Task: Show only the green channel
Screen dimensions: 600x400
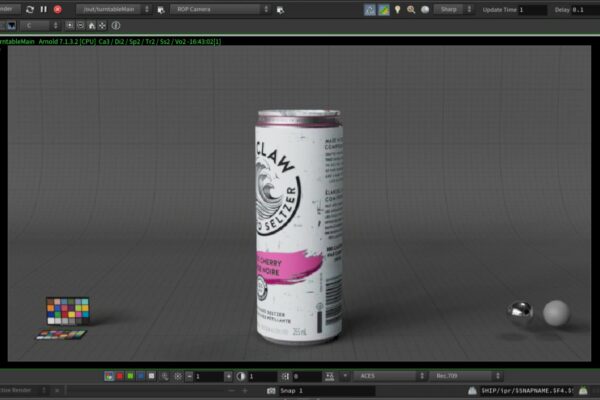Action: click(130, 376)
